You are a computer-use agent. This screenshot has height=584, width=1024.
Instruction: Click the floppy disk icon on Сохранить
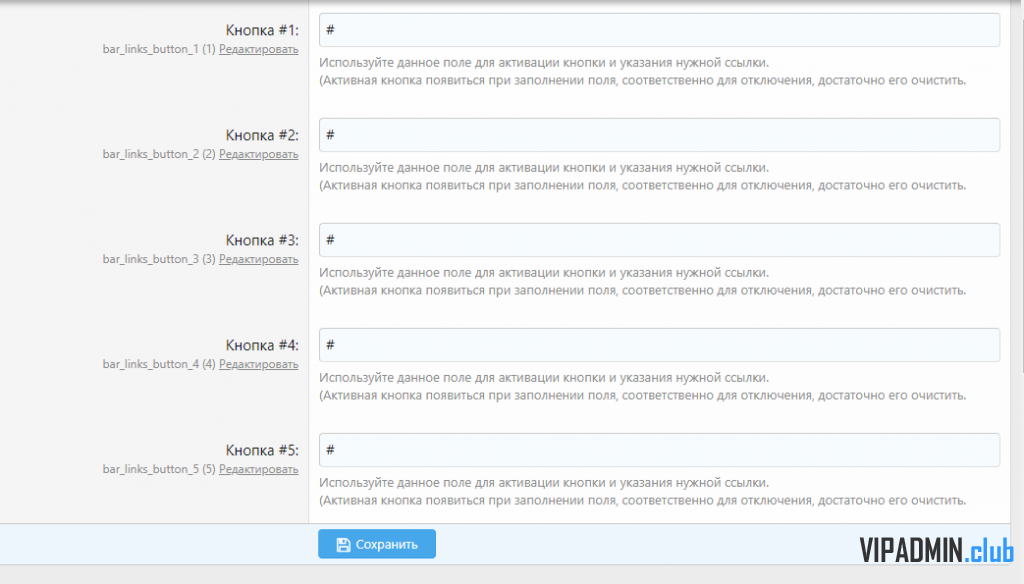(344, 545)
